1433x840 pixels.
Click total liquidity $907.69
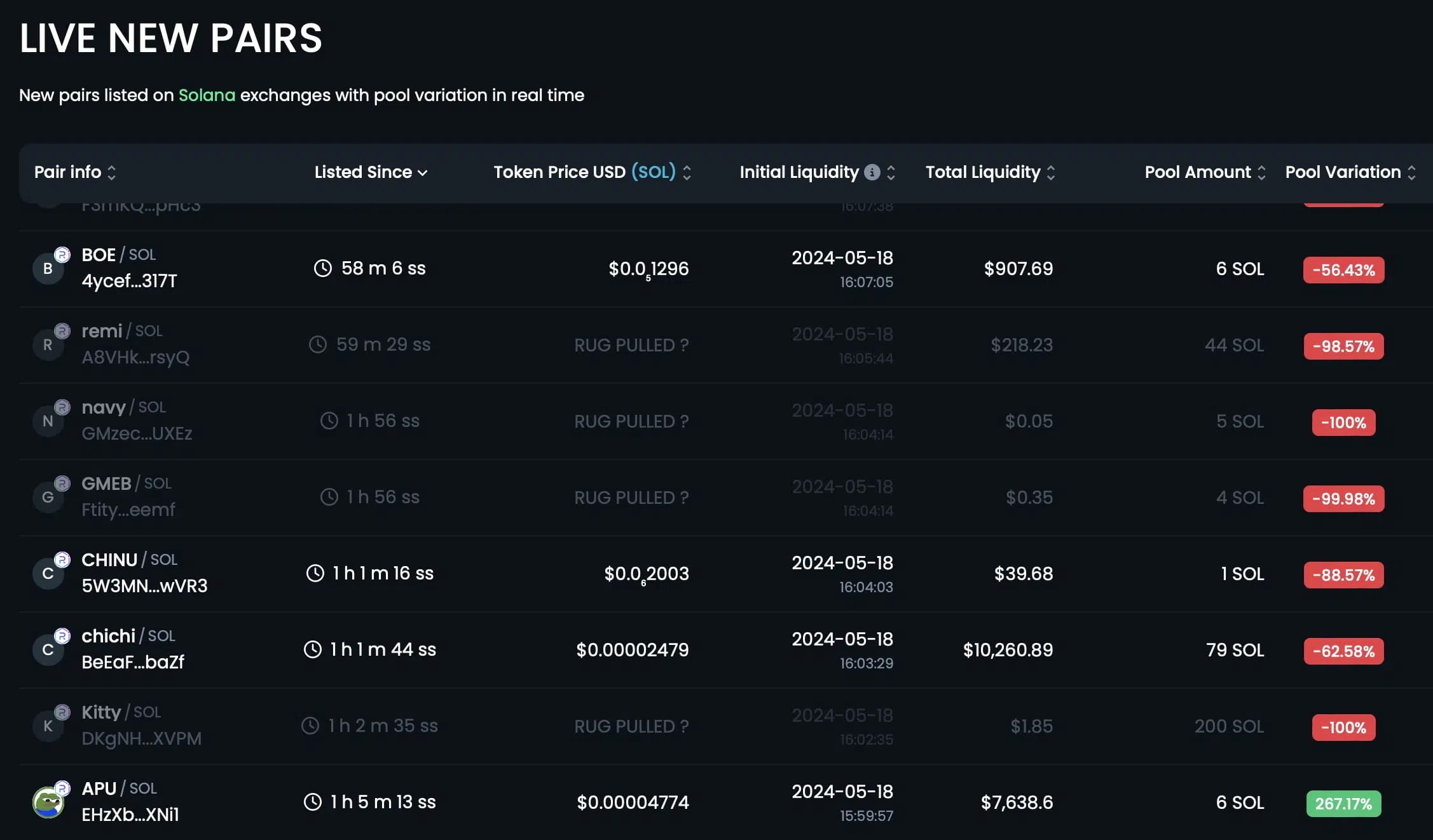1018,269
